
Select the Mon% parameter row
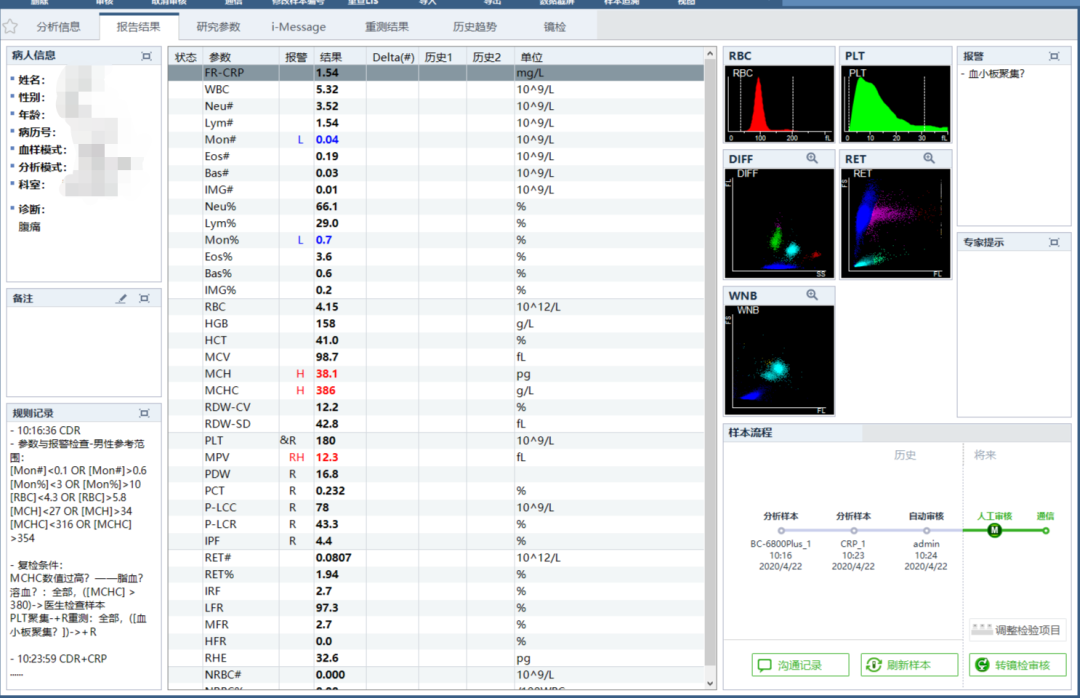(x=436, y=240)
